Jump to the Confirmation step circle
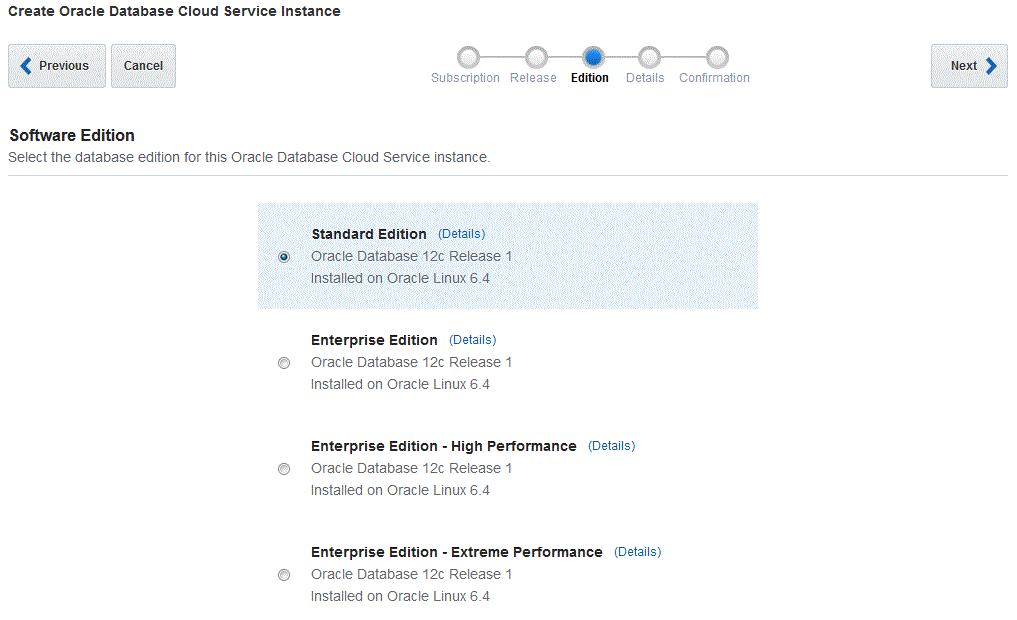The image size is (1017, 620). [717, 57]
